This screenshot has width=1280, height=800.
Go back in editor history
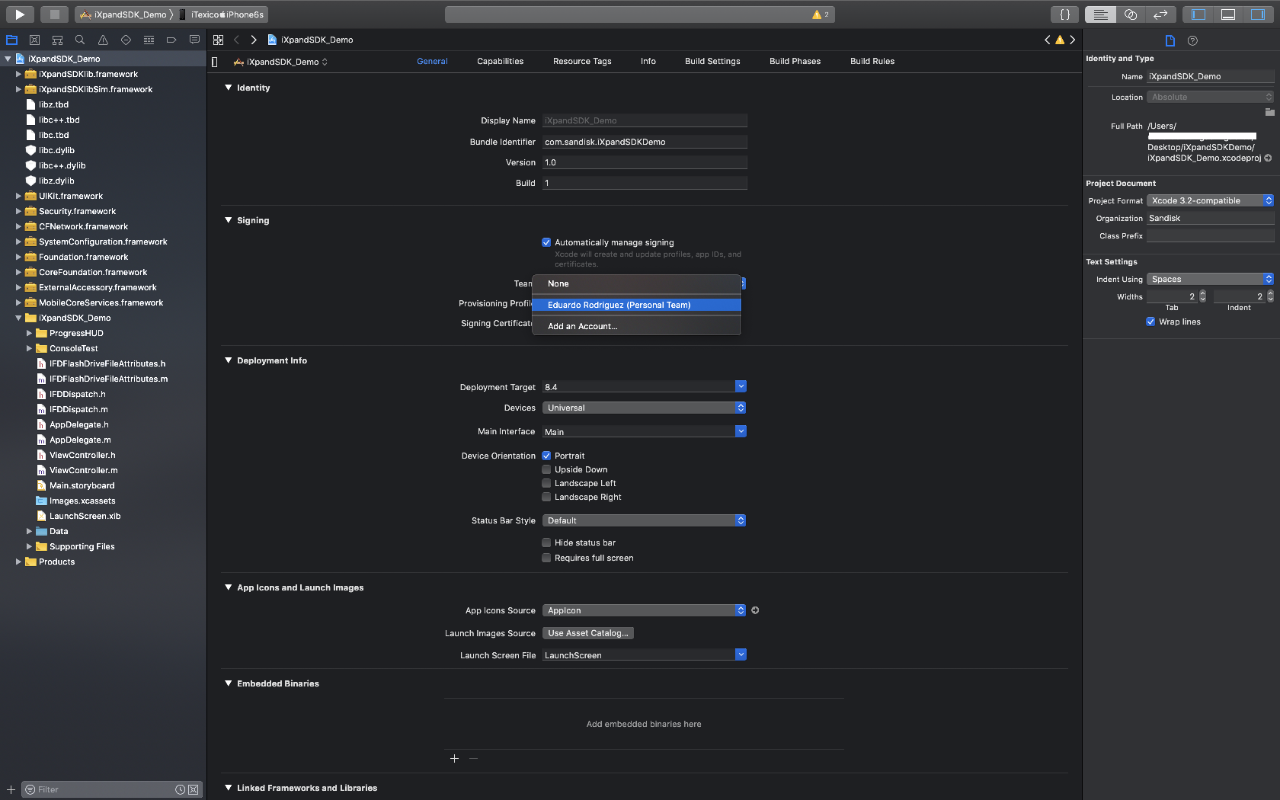(237, 40)
